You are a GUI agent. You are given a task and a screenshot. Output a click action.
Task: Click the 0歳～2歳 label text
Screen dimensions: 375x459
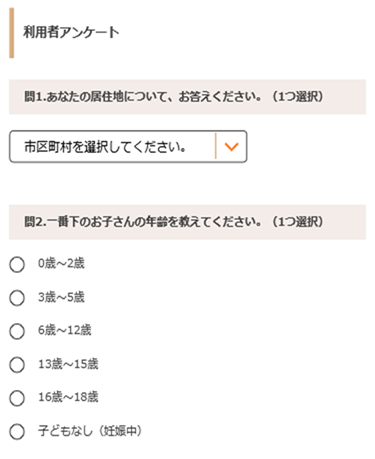tap(61, 264)
